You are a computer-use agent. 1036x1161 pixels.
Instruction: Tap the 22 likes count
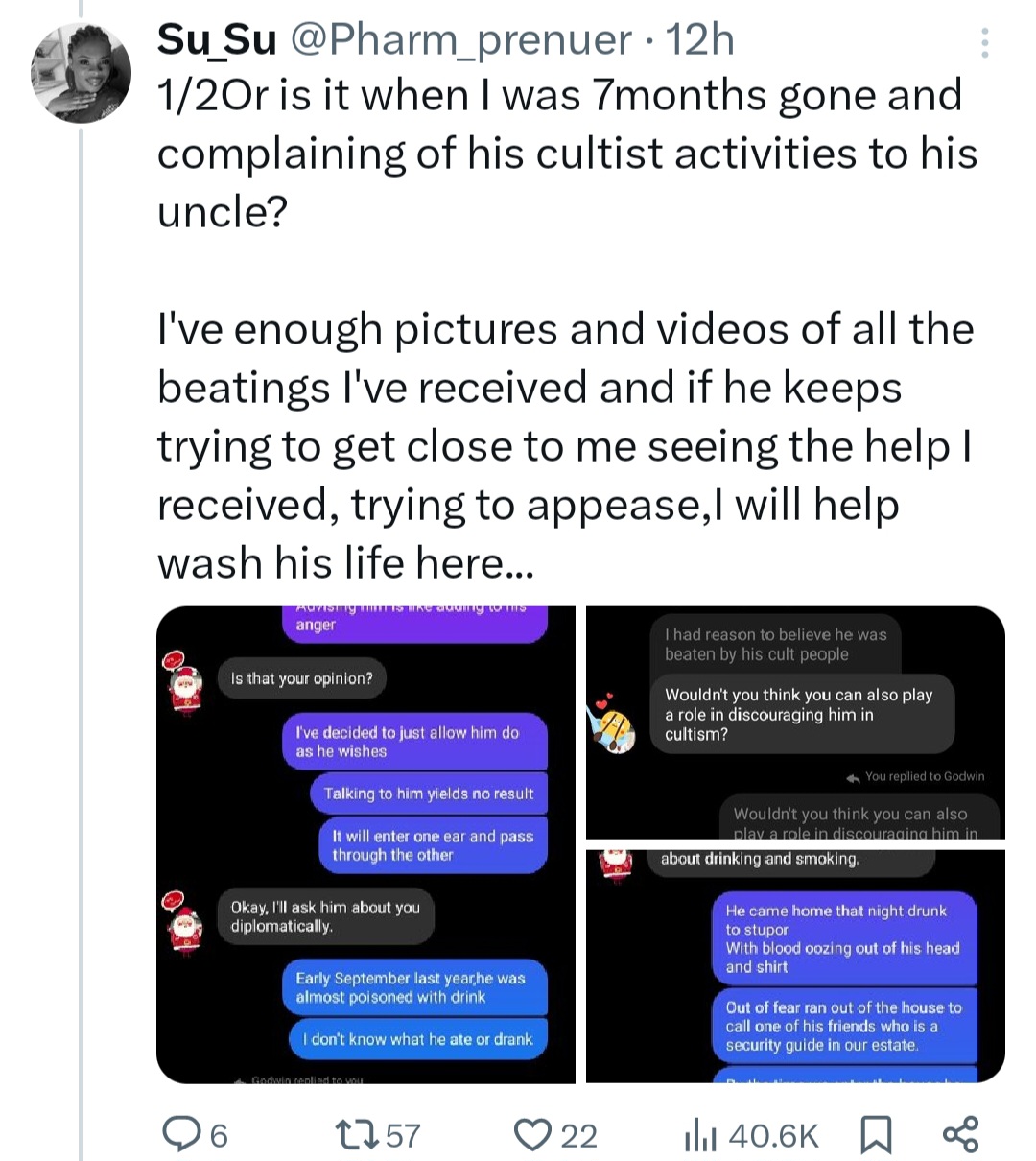[578, 1136]
